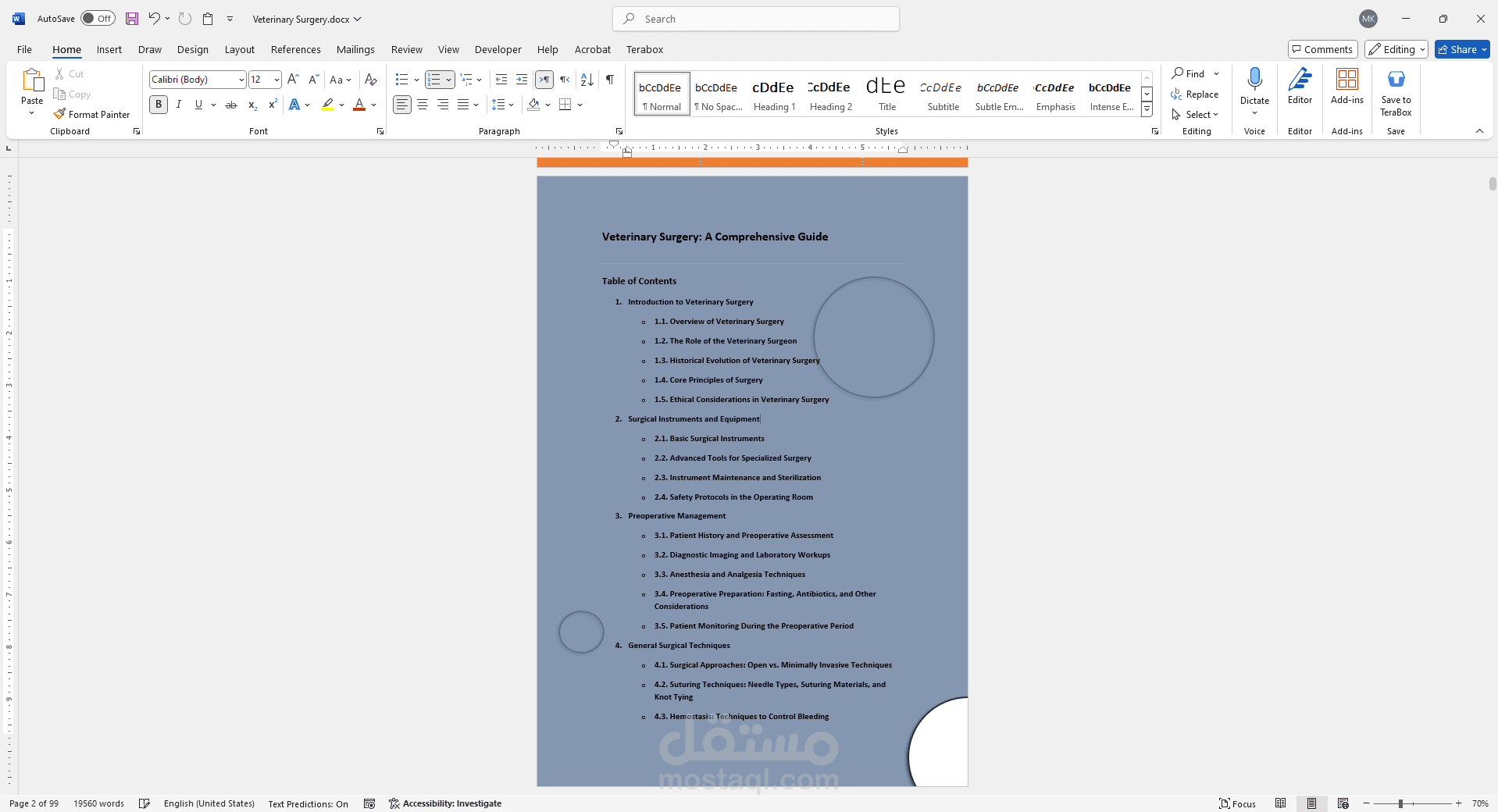Open the Insert tab
The height and width of the screenshot is (812, 1498).
(109, 49)
